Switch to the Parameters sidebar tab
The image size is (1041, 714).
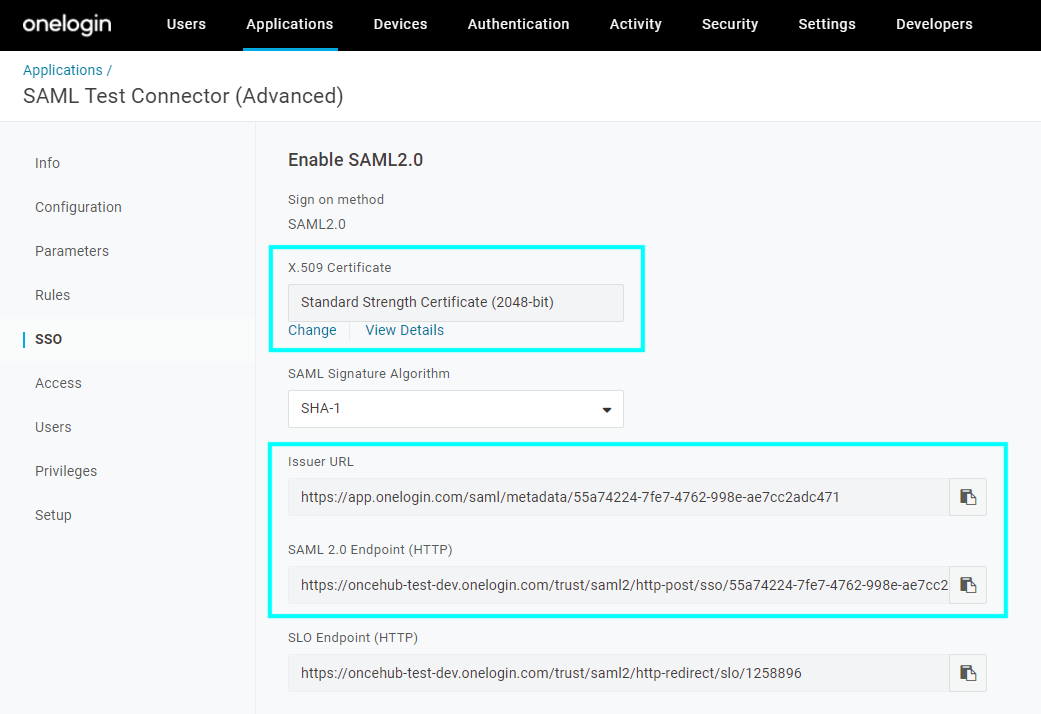[72, 251]
